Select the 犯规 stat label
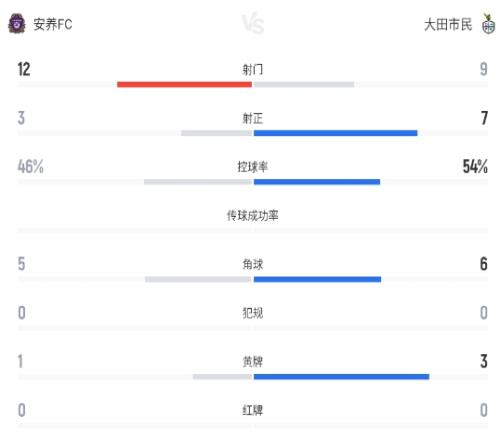500x440 pixels. point(253,313)
